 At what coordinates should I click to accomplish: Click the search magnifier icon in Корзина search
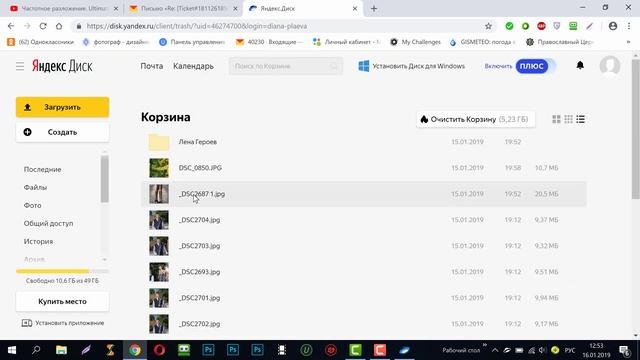[334, 66]
